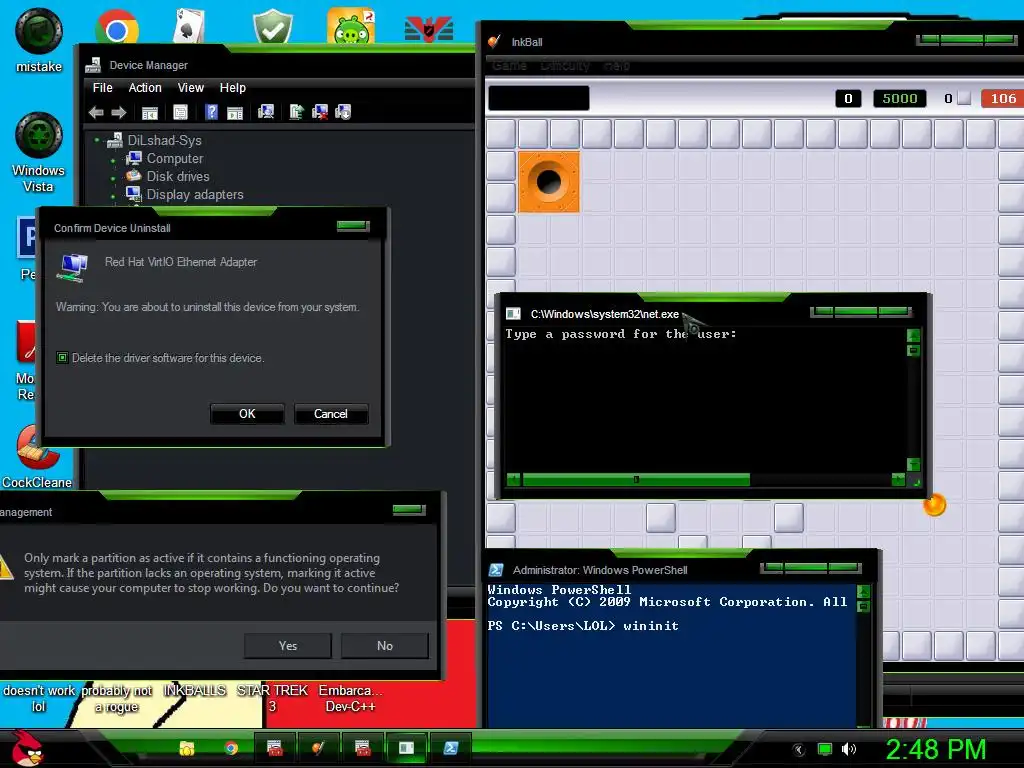Screen dimensions: 1024x768
Task: Open the INKBALLS desktop shortcut
Action: click(x=194, y=690)
